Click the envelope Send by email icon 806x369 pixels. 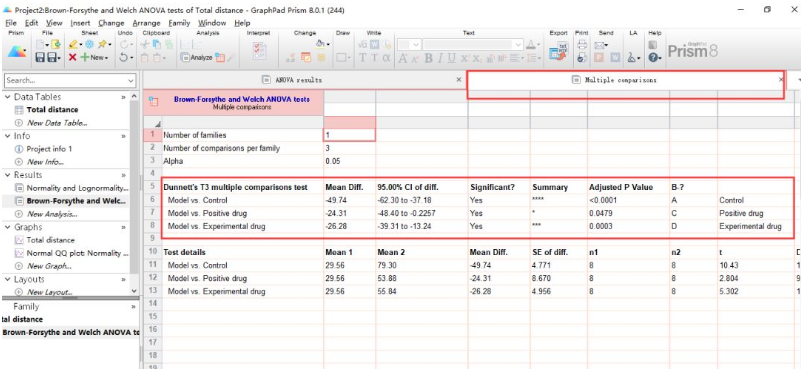tap(599, 45)
